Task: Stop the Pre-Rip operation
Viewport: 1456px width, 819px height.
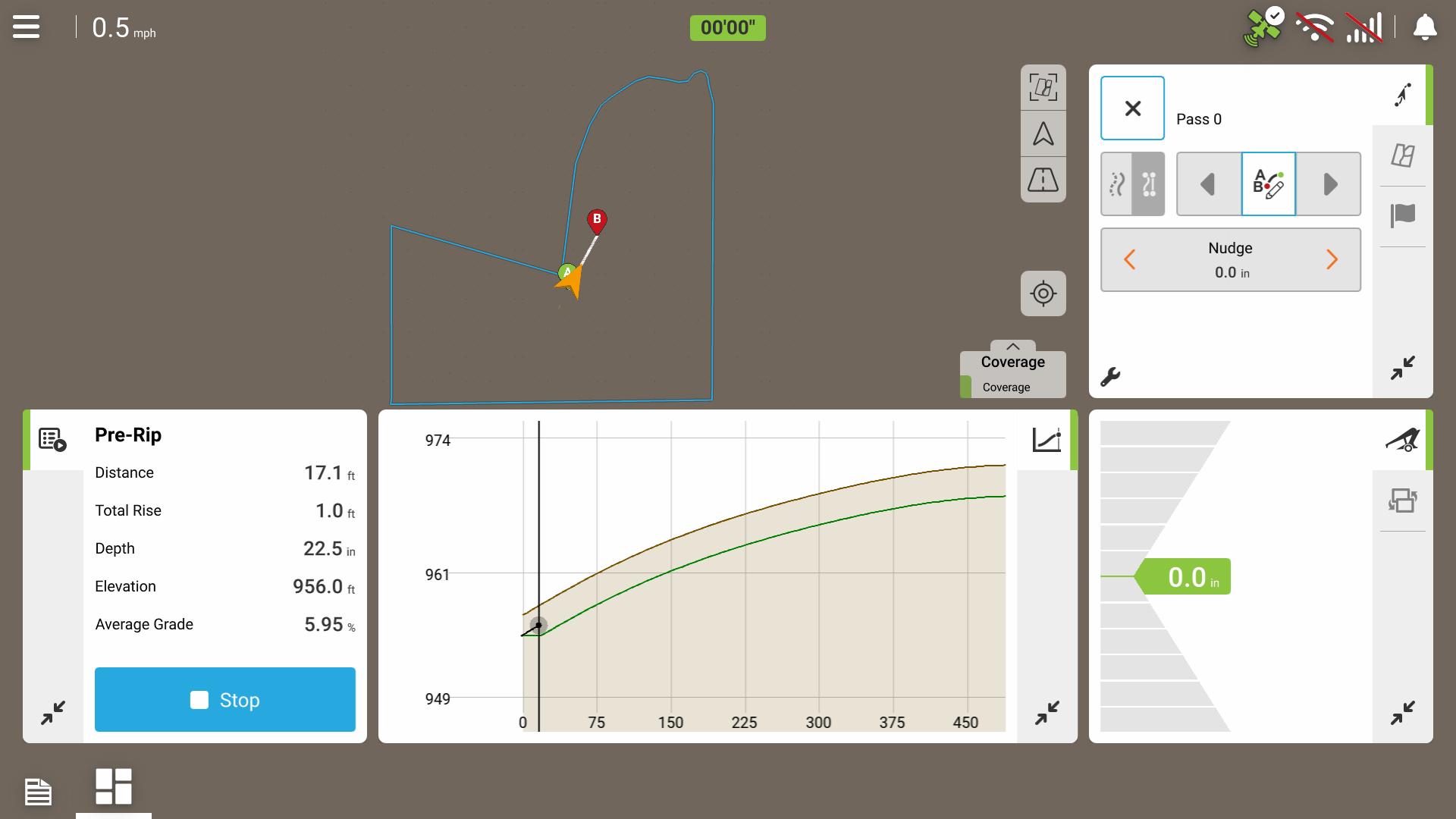Action: [x=225, y=700]
